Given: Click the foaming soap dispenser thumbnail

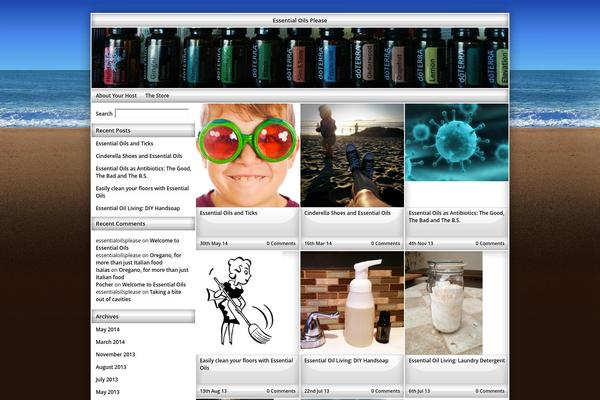Looking at the screenshot, I should [352, 303].
